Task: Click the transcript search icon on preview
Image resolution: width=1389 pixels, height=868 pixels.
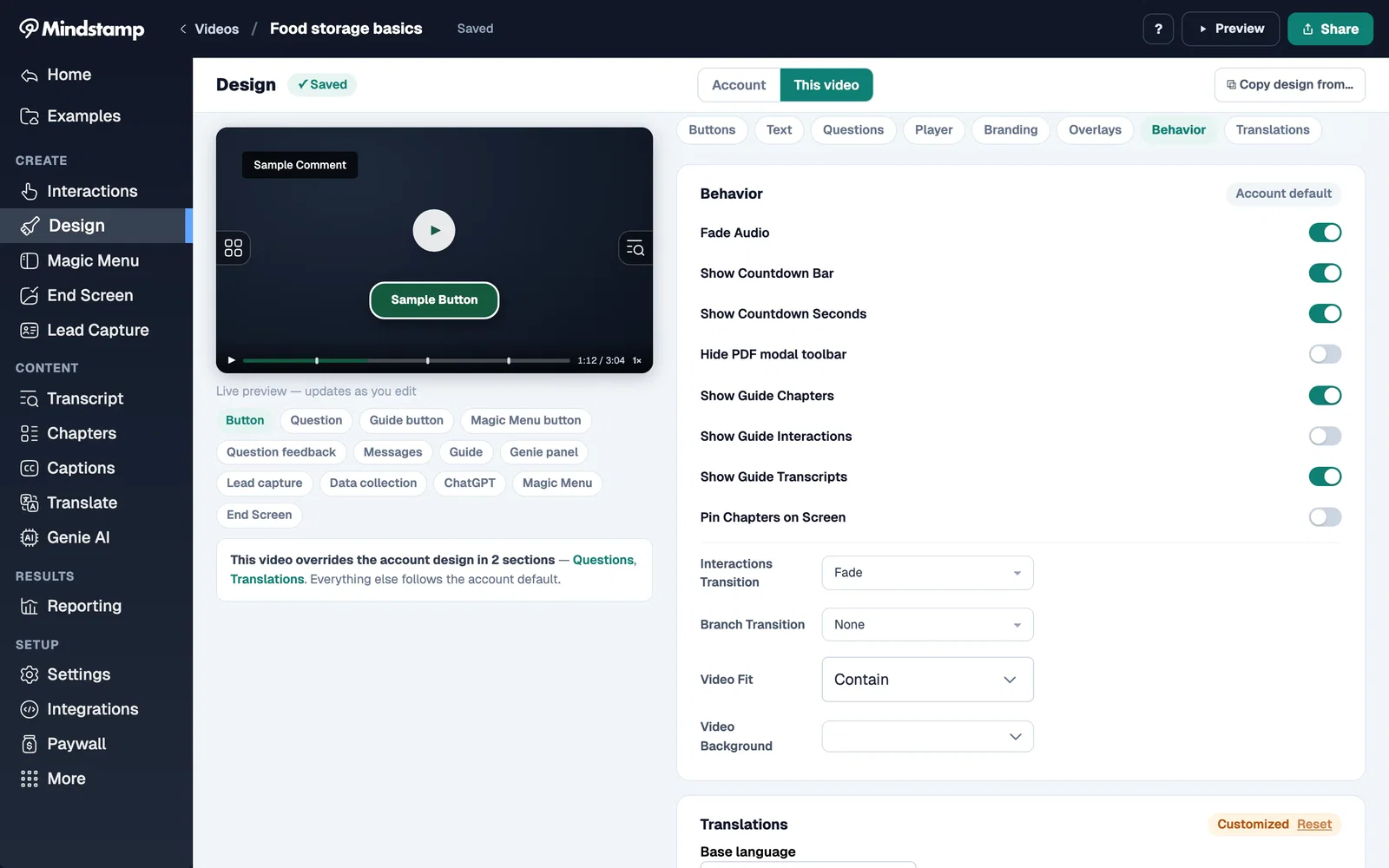Action: click(635, 248)
